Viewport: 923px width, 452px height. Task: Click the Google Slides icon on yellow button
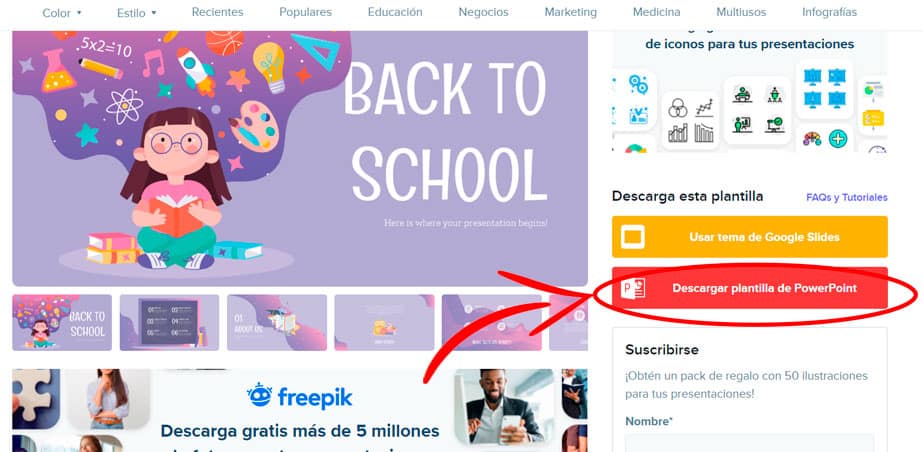click(633, 237)
